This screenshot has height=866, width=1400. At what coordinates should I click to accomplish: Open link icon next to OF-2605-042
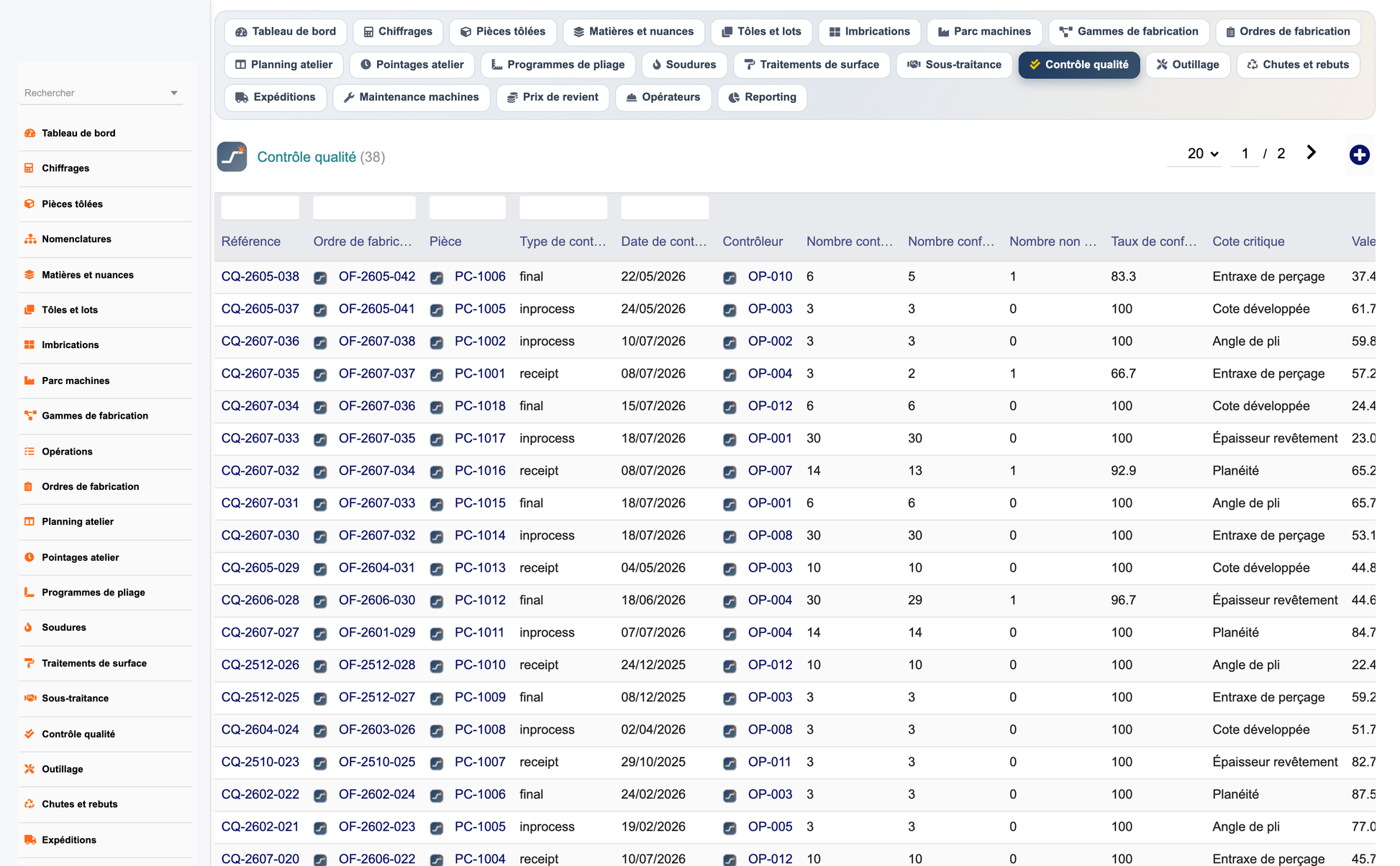click(x=321, y=278)
